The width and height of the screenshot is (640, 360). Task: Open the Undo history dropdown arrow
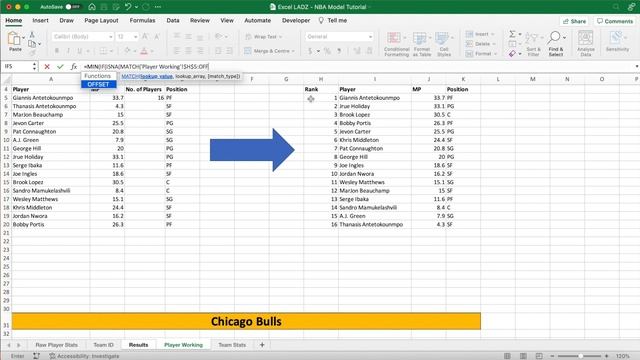(x=136, y=7)
